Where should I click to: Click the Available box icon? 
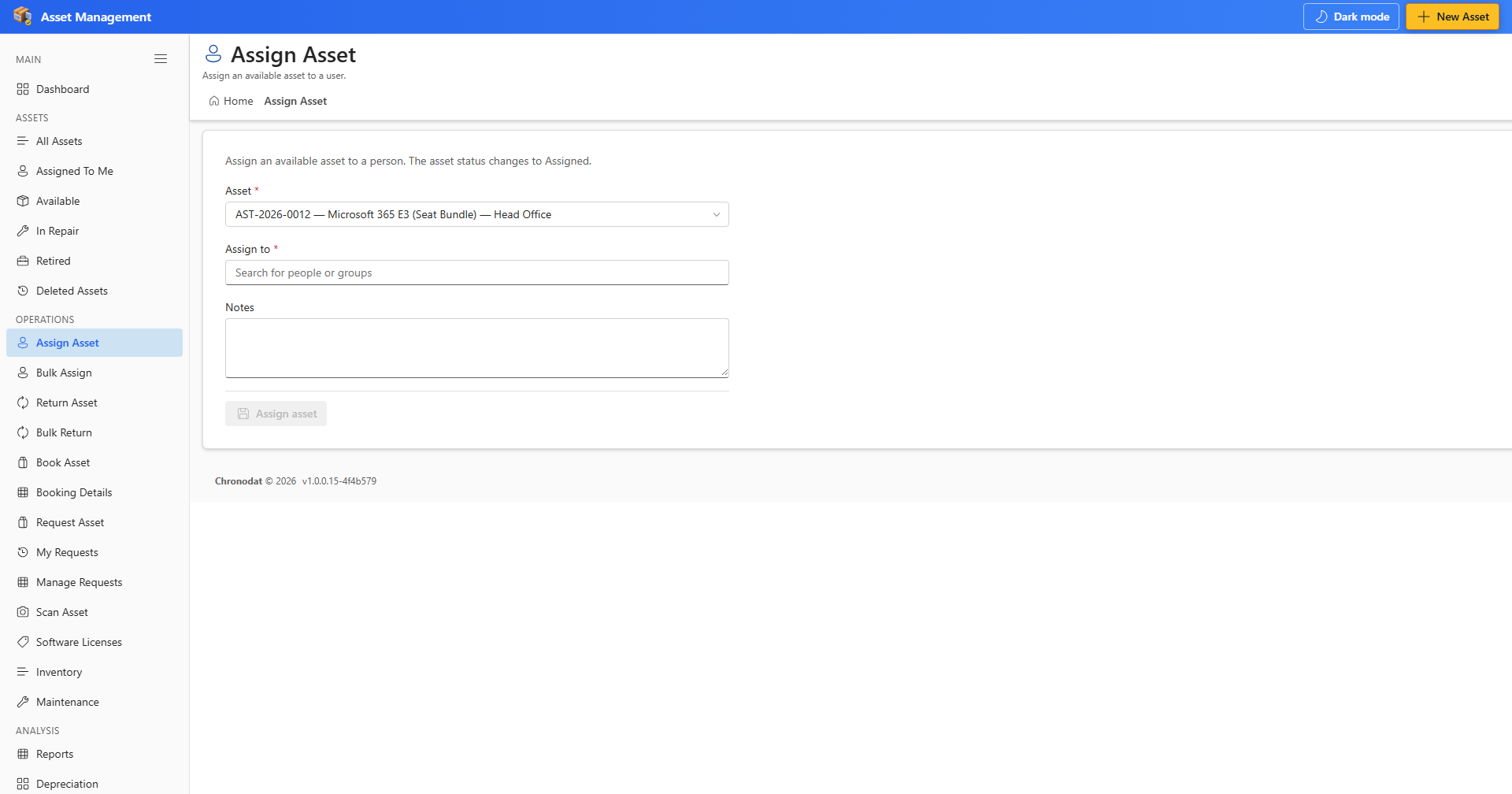pos(23,201)
